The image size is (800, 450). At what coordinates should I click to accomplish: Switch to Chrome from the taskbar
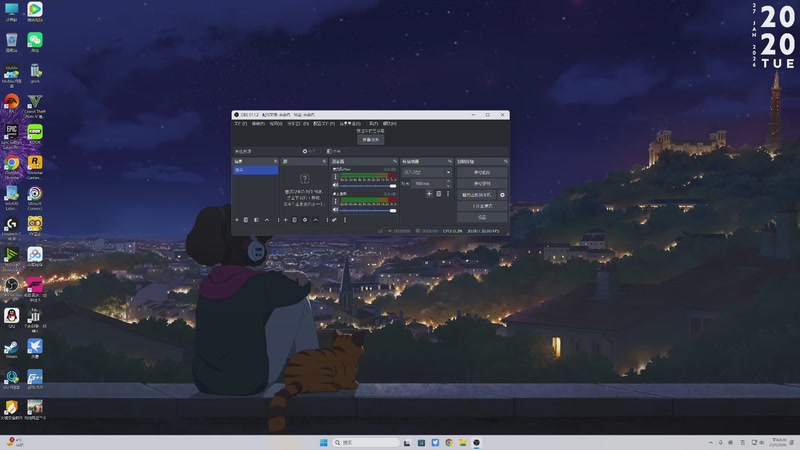click(449, 442)
